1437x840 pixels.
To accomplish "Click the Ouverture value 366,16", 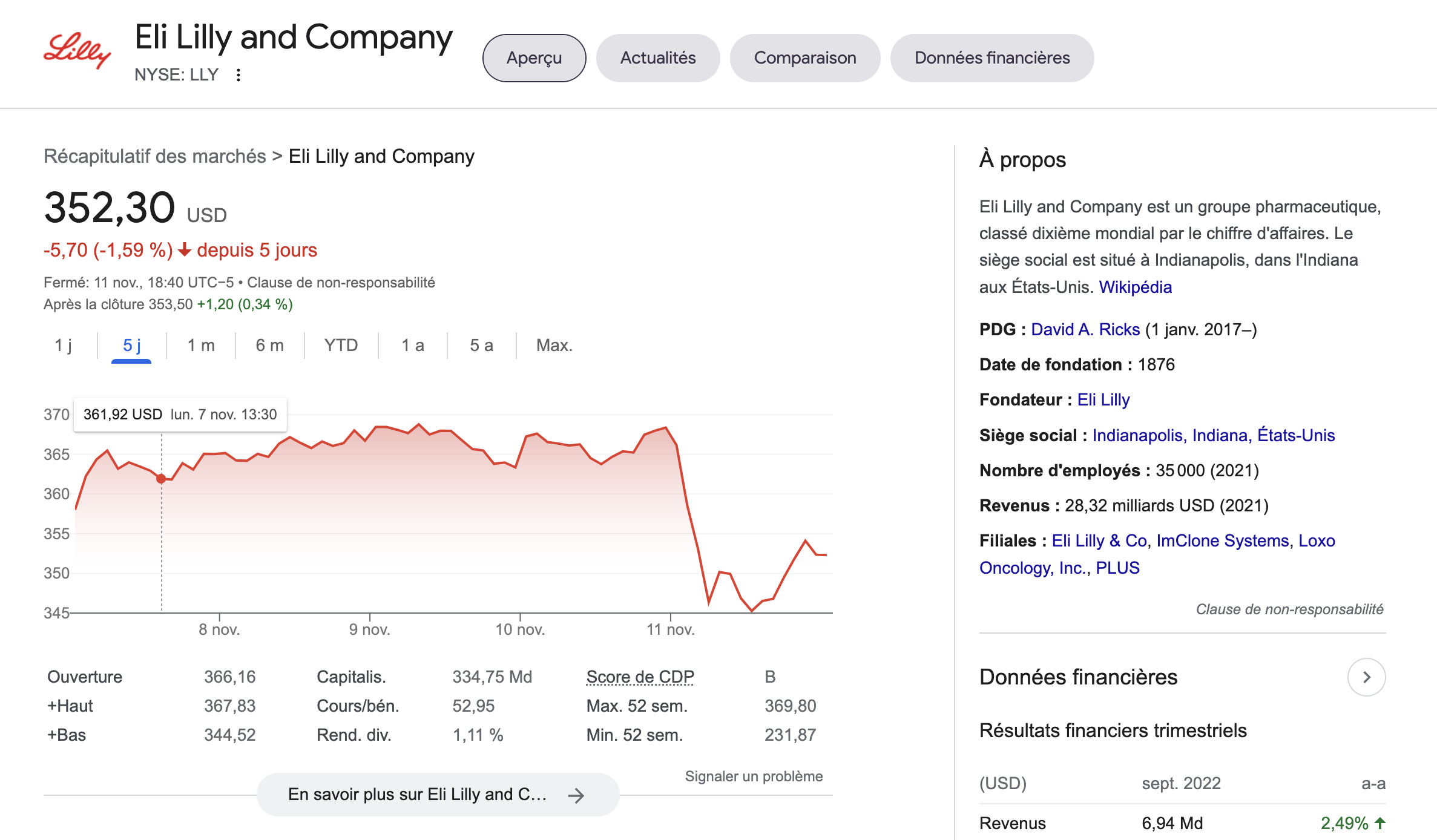I will pos(229,677).
